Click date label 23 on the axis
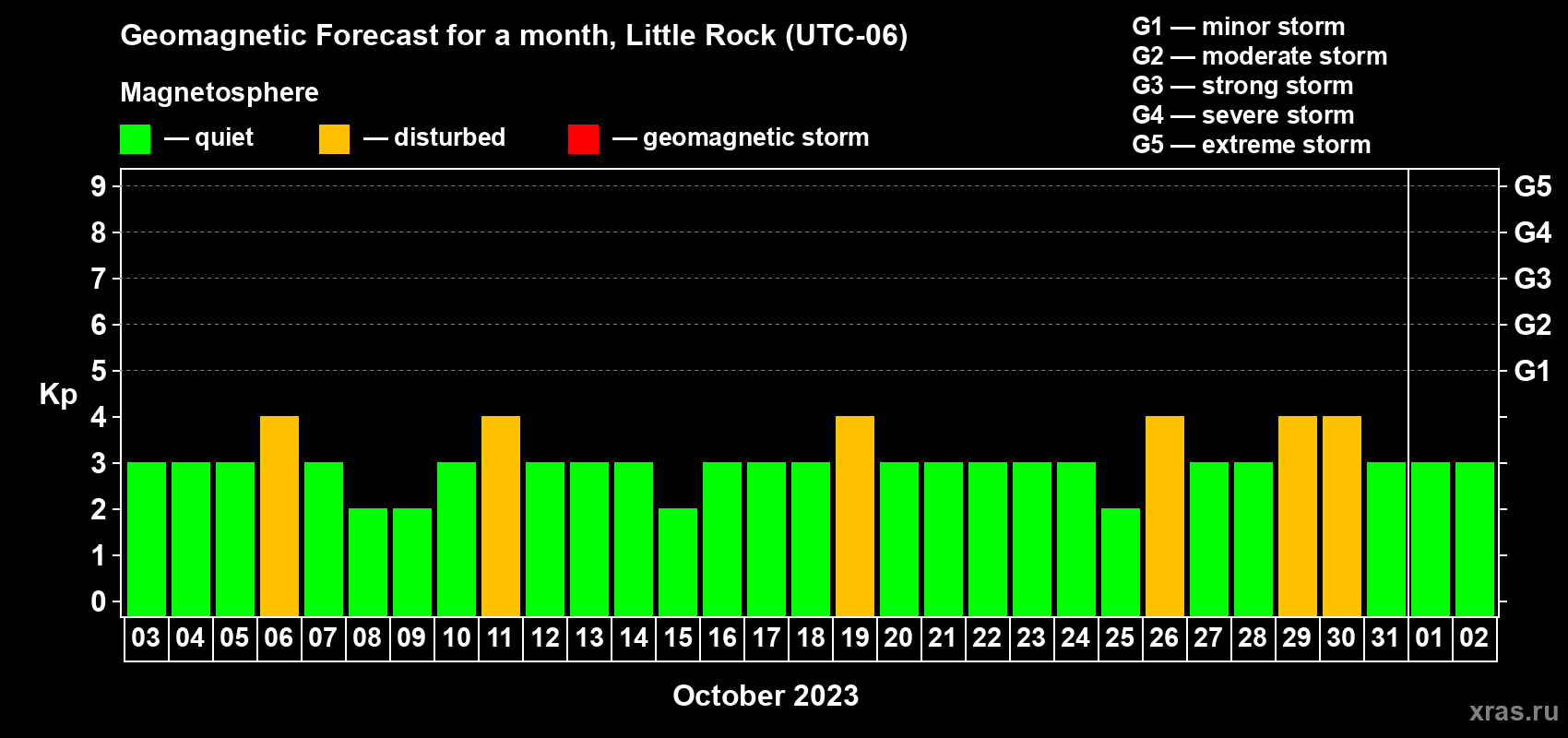The width and height of the screenshot is (1568, 738). (x=1031, y=637)
